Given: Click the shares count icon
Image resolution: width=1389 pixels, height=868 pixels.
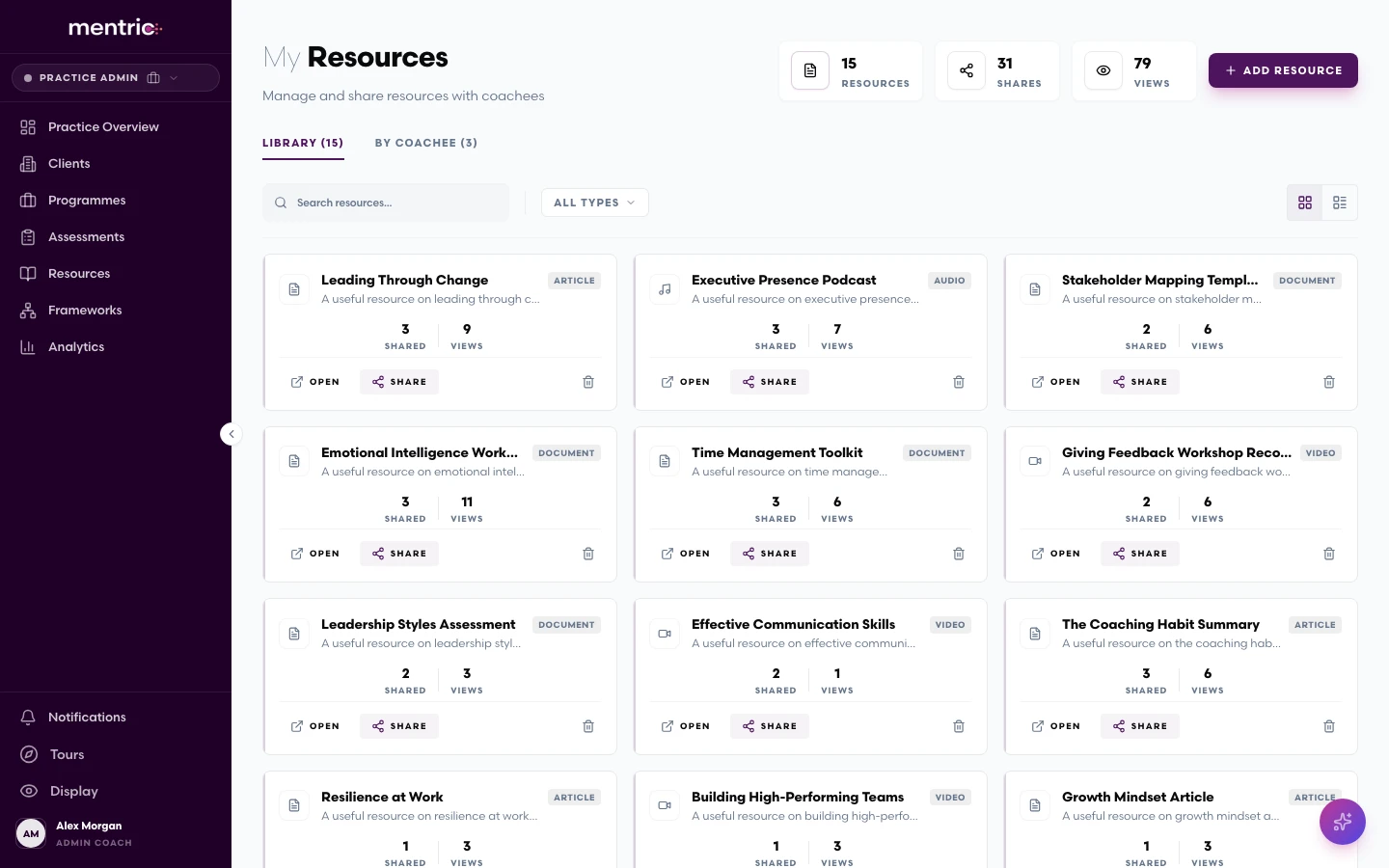Looking at the screenshot, I should 967,70.
